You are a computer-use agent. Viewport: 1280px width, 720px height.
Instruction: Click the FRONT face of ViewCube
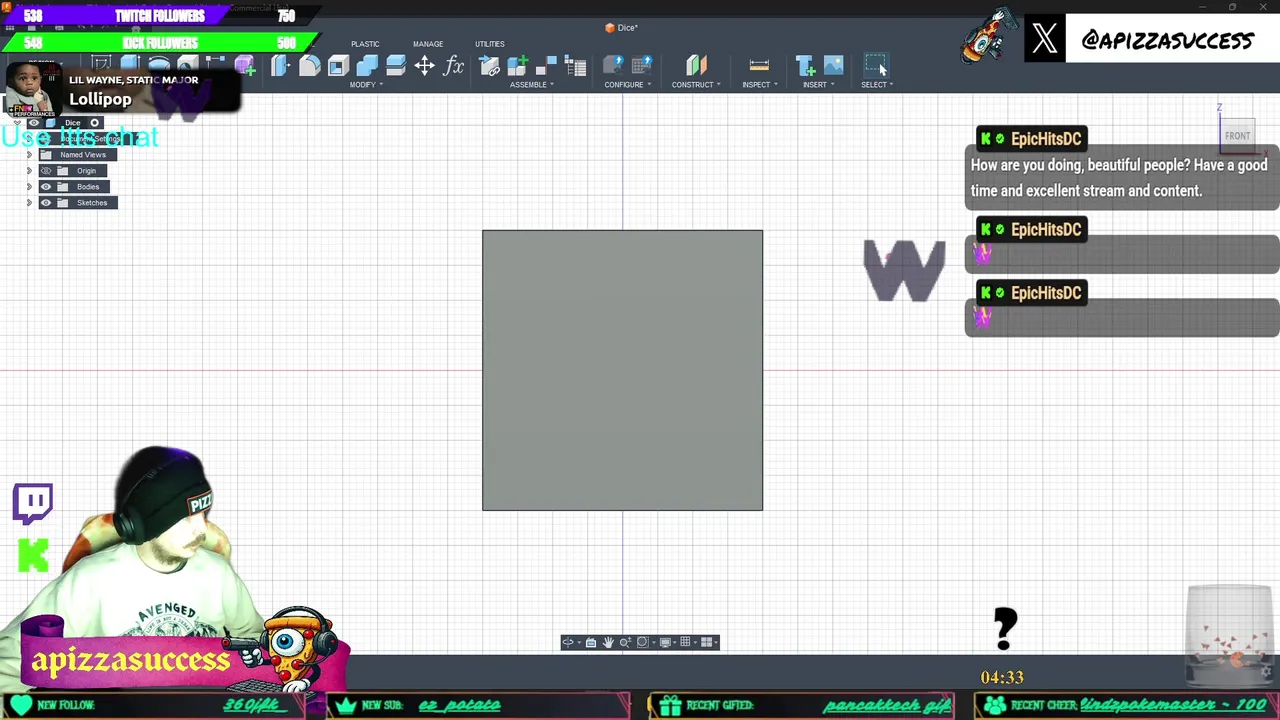1237,136
